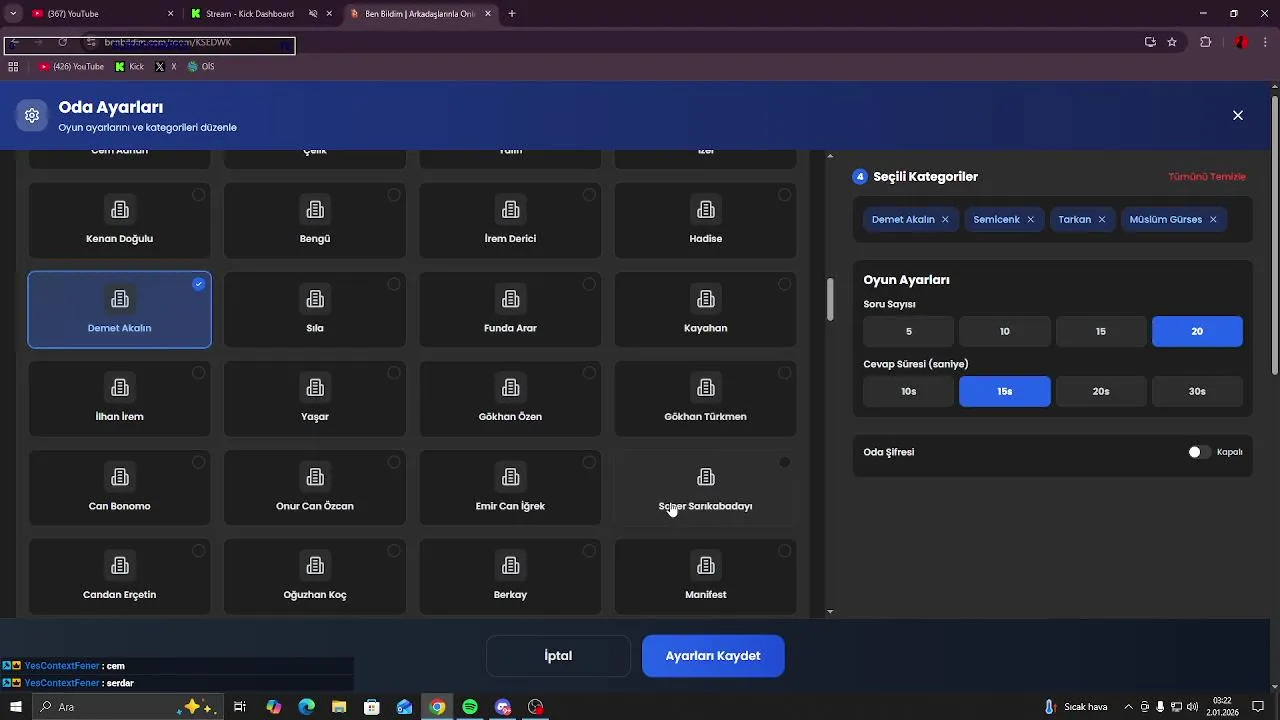Set answer time to 20s
The height and width of the screenshot is (720, 1280).
1101,391
